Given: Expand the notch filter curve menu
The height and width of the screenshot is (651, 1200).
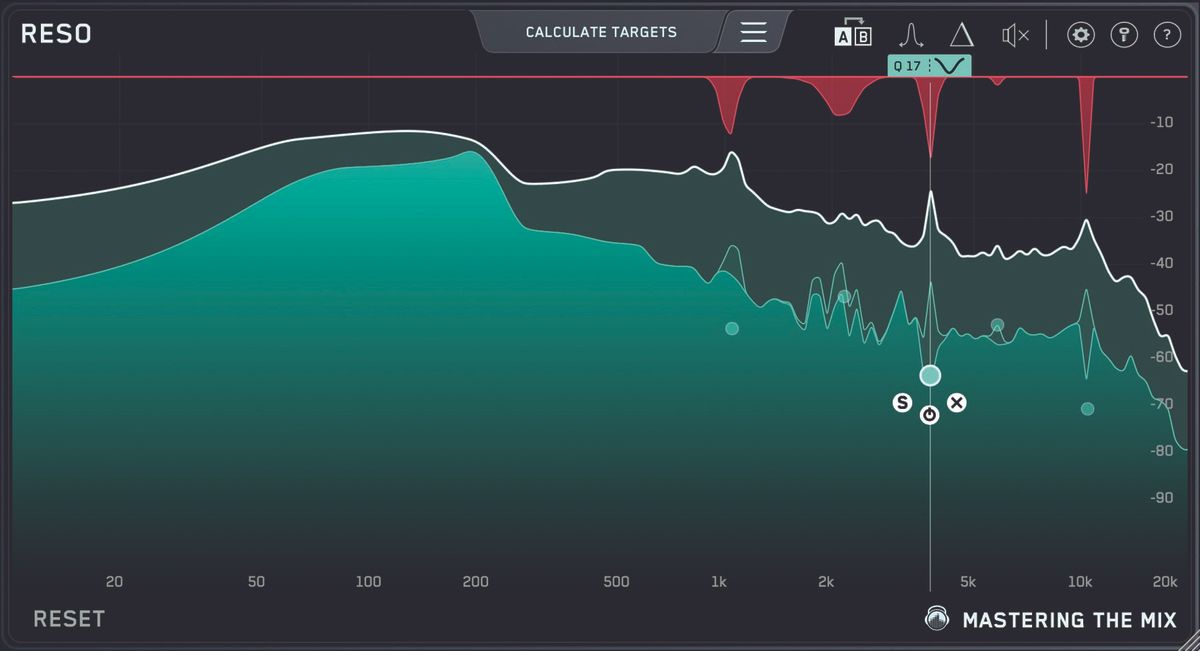Looking at the screenshot, I should 948,64.
